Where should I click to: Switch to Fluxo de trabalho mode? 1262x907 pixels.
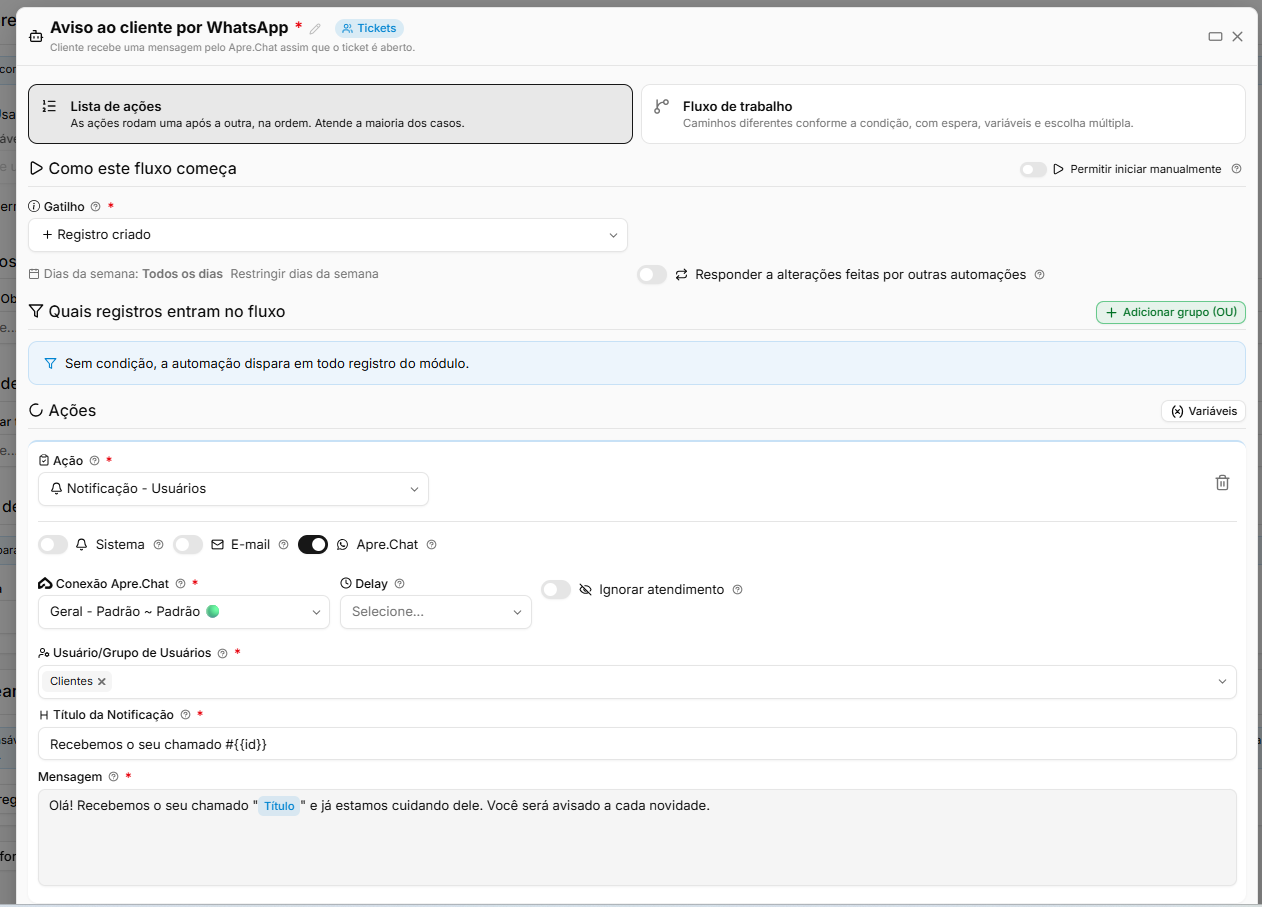click(x=943, y=114)
